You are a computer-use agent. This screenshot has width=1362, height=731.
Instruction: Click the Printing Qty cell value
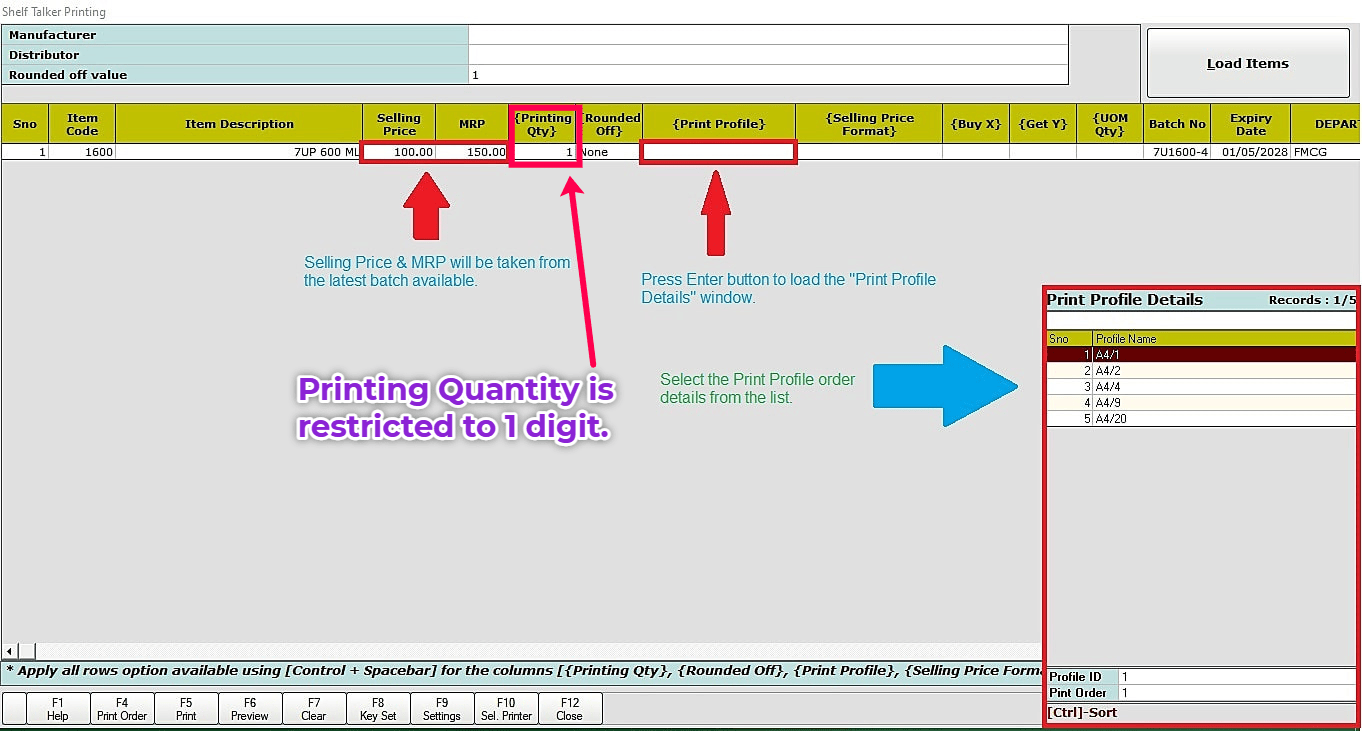[543, 152]
